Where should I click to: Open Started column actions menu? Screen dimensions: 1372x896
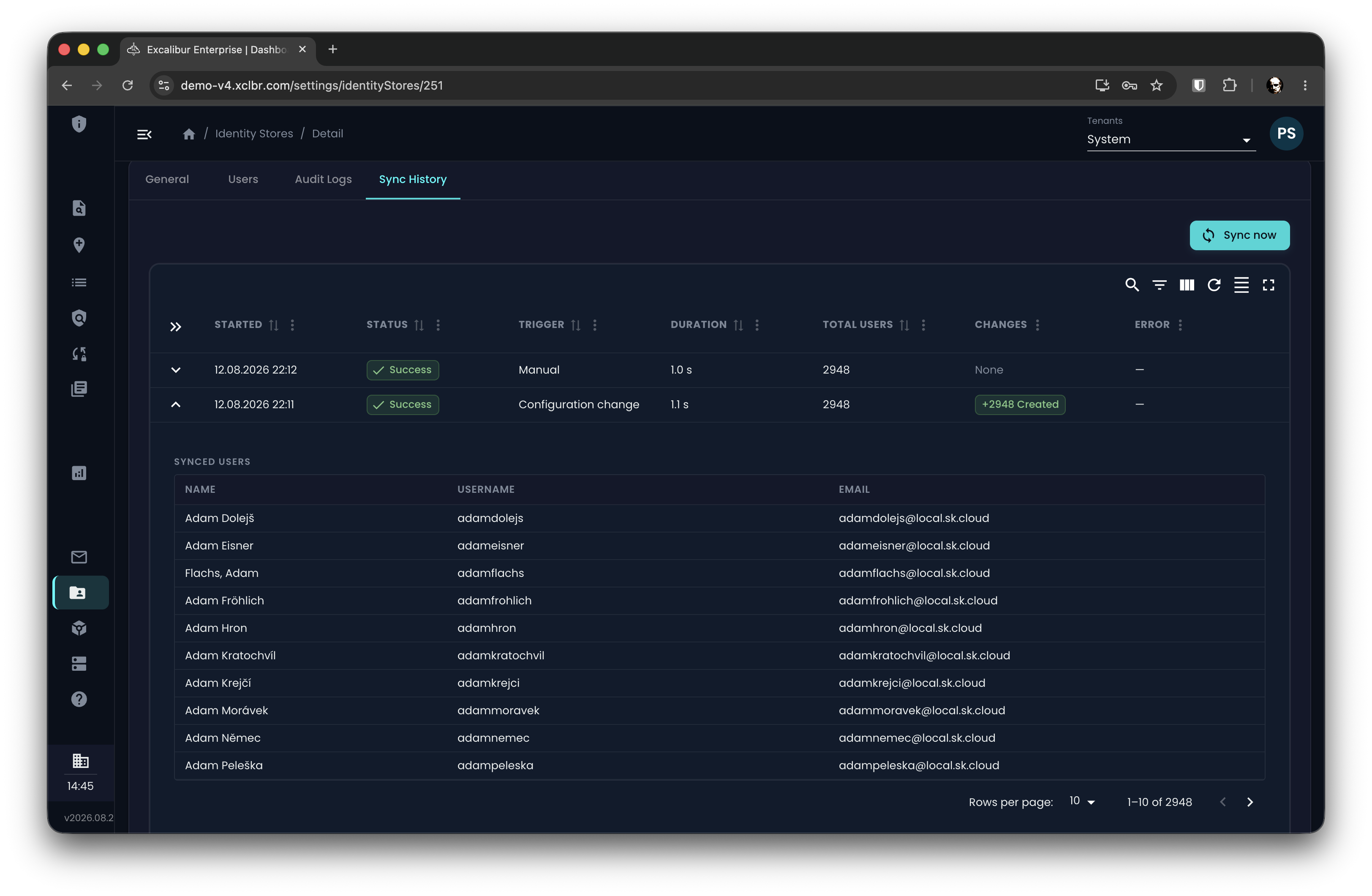tap(292, 325)
